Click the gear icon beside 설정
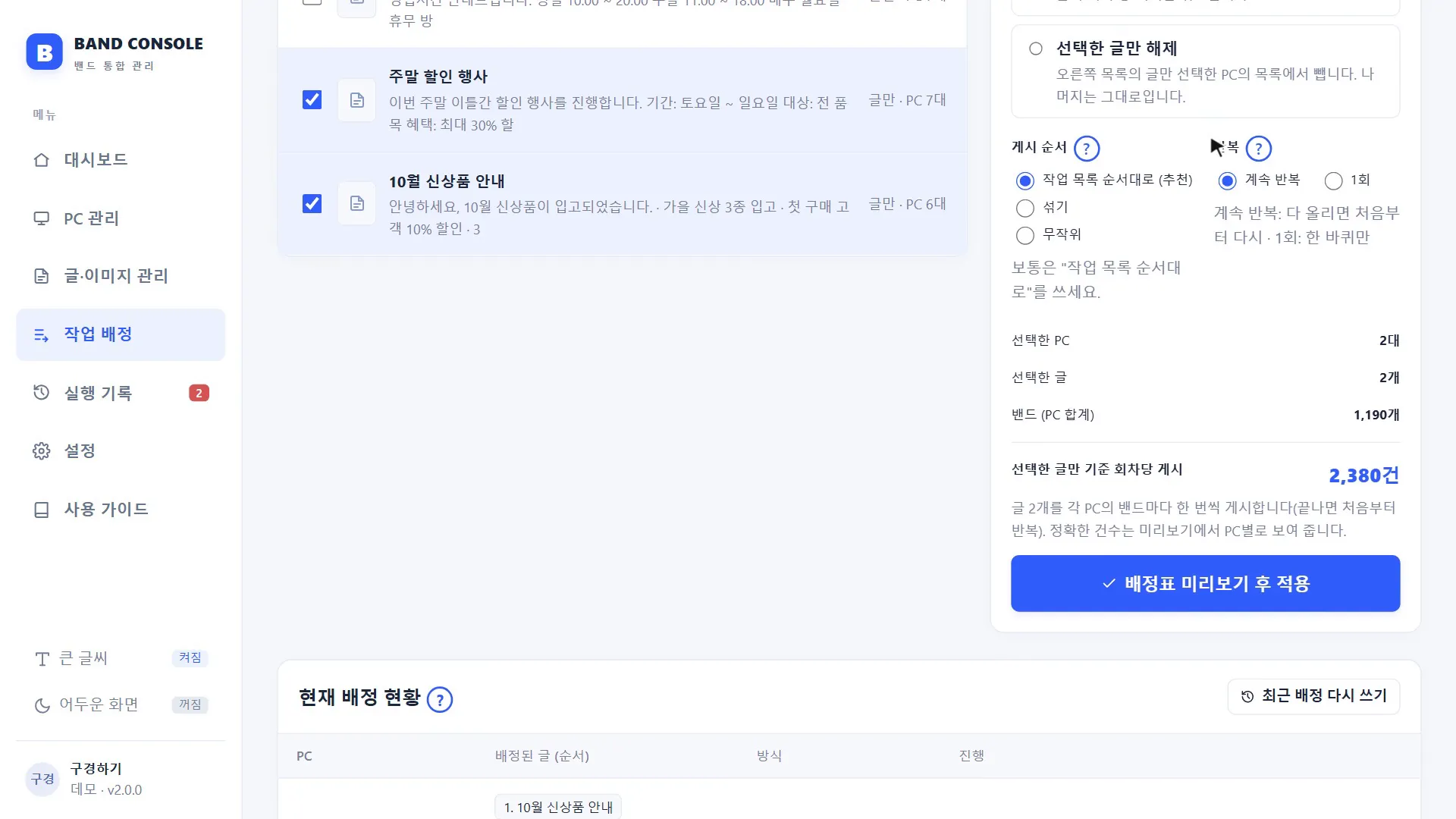 point(42,451)
